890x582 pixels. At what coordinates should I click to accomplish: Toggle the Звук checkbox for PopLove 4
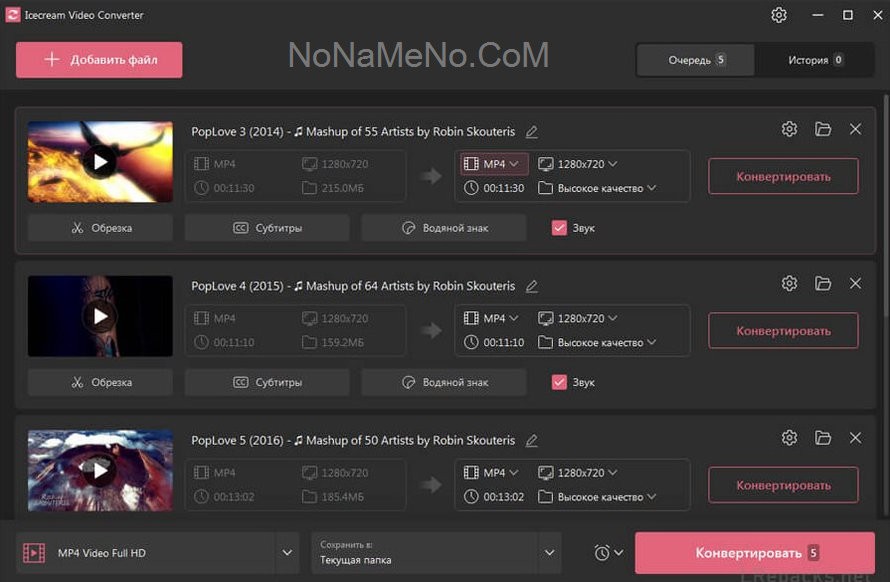(560, 382)
